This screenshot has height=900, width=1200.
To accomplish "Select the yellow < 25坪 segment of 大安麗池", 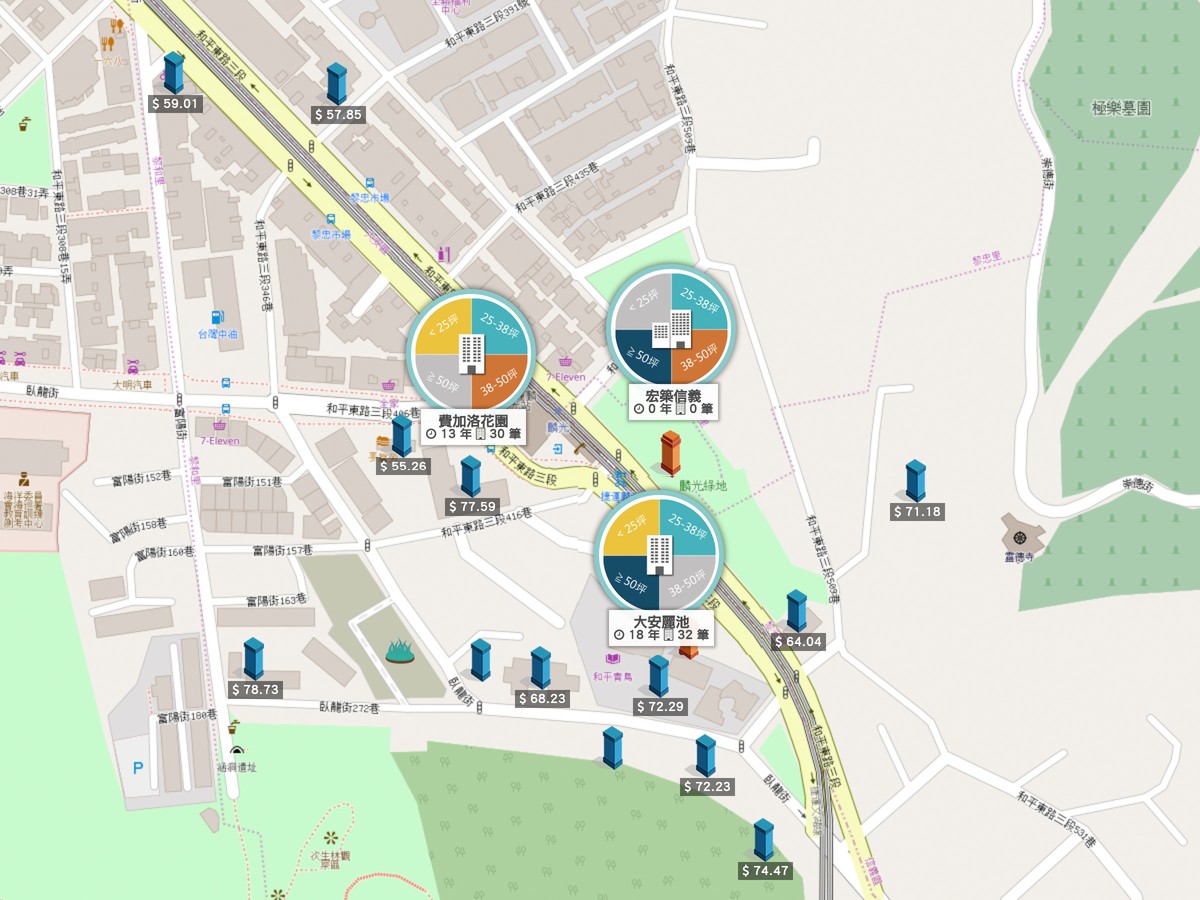I will [630, 527].
